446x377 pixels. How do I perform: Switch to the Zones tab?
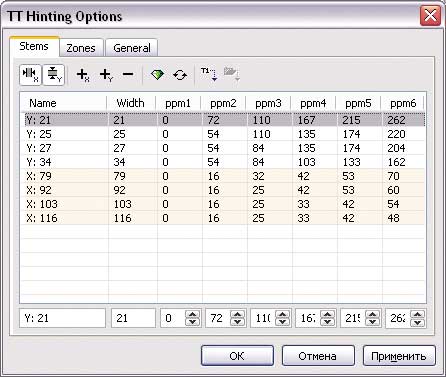click(x=81, y=48)
